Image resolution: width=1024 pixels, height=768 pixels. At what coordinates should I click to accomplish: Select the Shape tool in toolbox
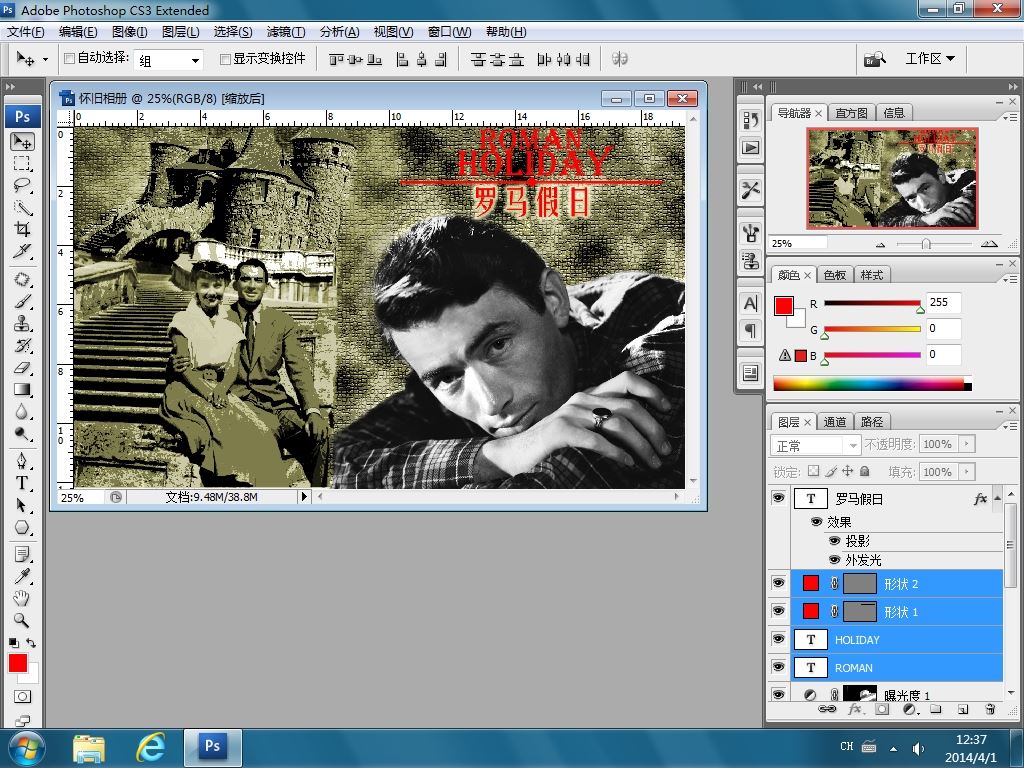(x=22, y=527)
